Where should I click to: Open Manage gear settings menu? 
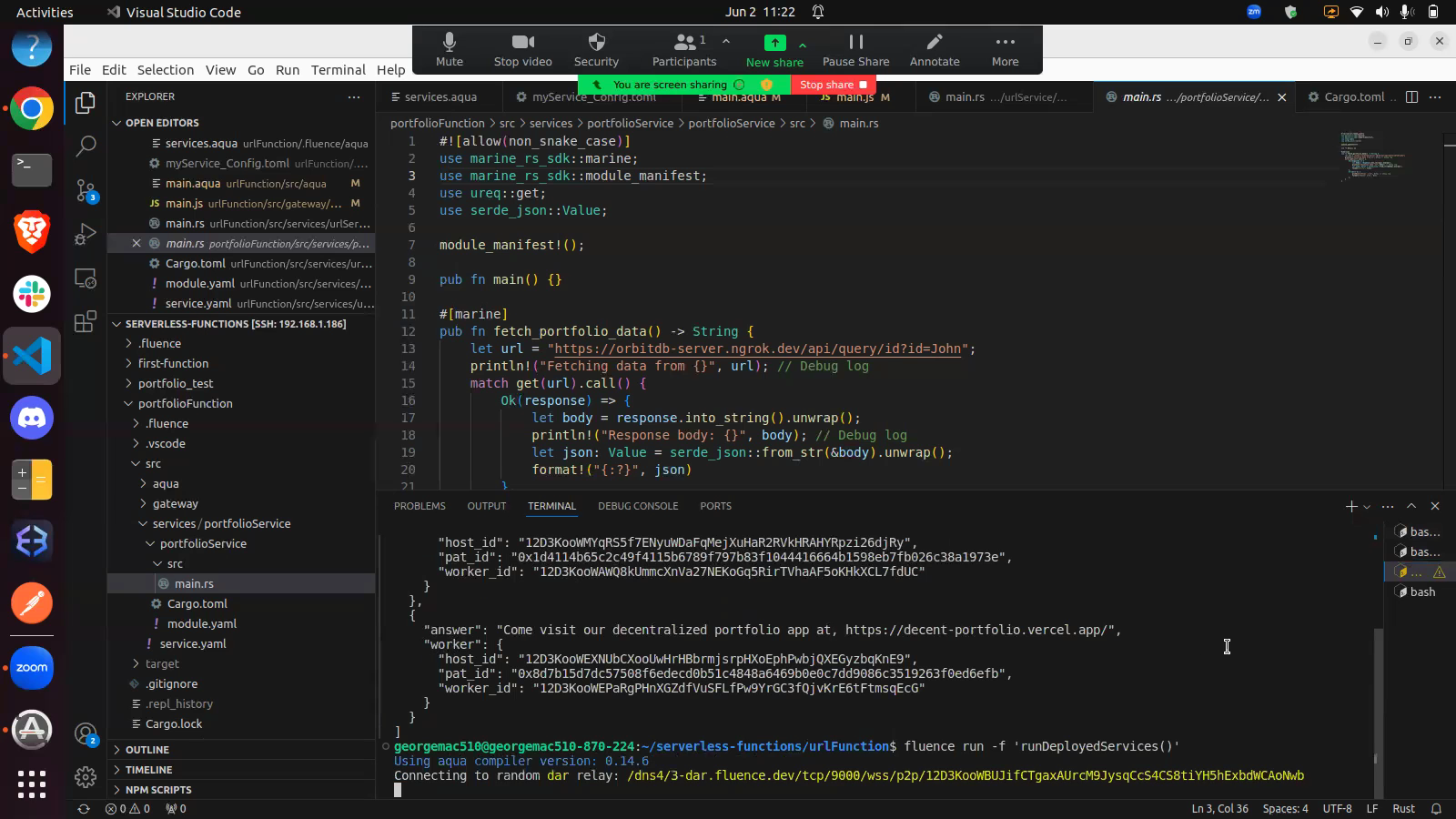click(x=86, y=777)
